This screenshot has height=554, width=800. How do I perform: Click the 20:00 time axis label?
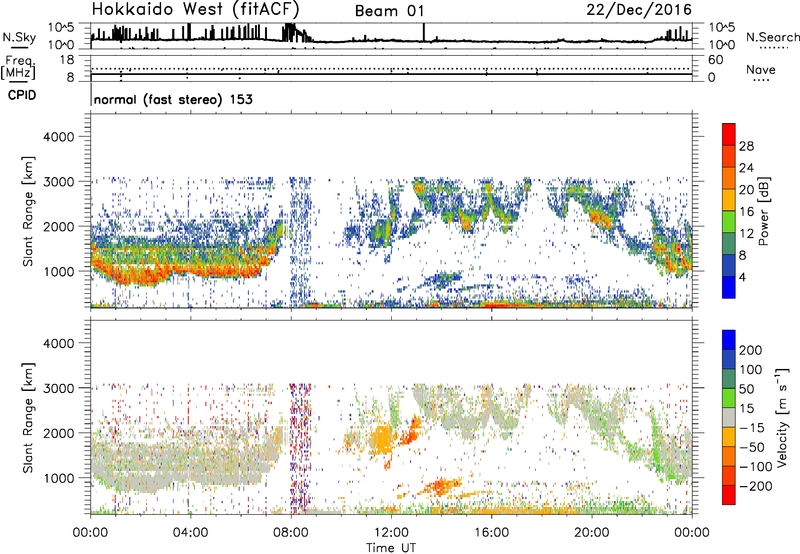(x=592, y=533)
